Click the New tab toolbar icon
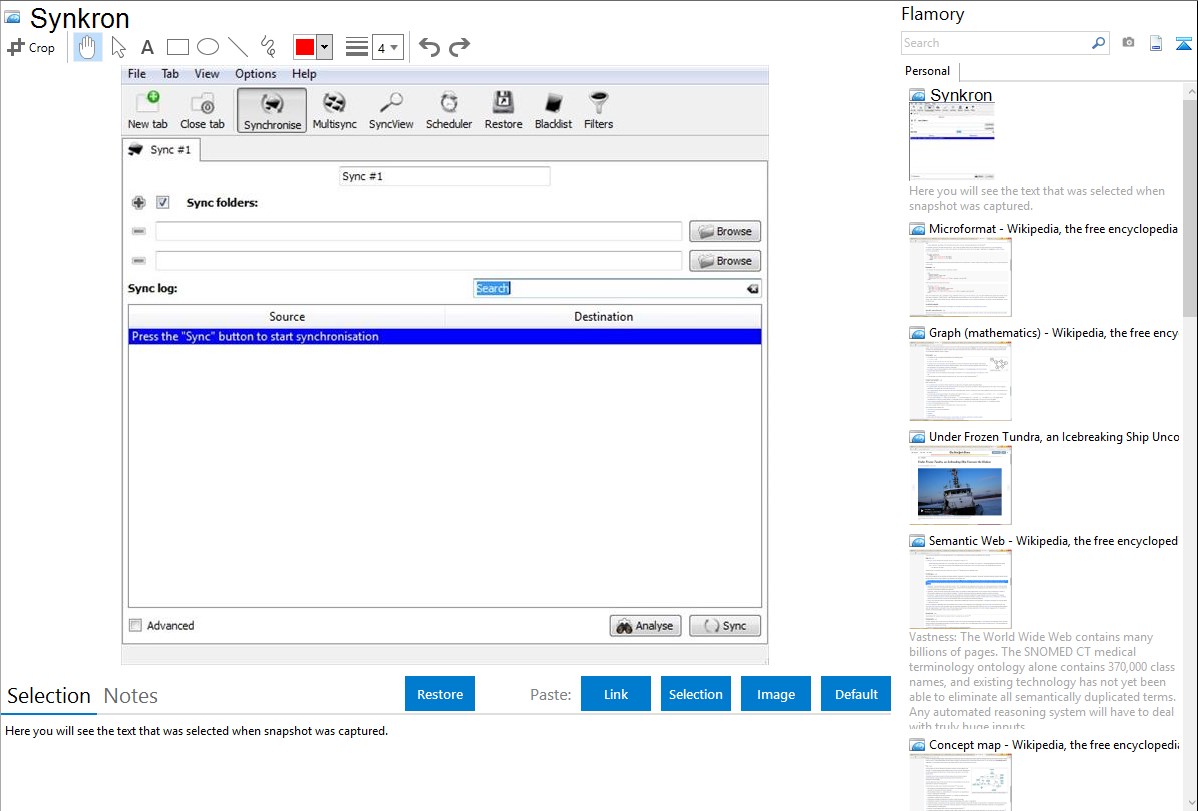1198x811 pixels. 147,110
